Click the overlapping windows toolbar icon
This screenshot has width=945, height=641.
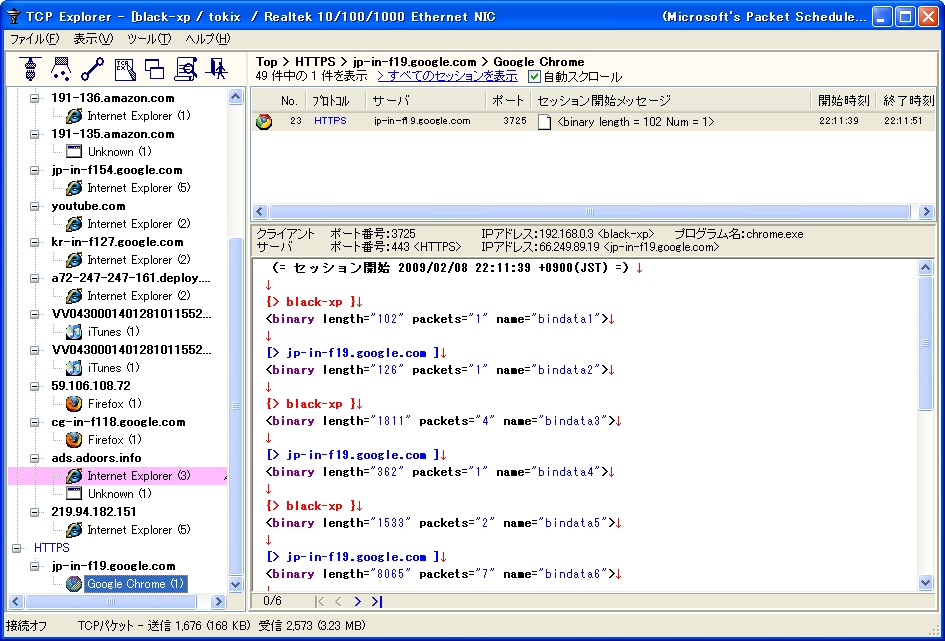(x=154, y=69)
